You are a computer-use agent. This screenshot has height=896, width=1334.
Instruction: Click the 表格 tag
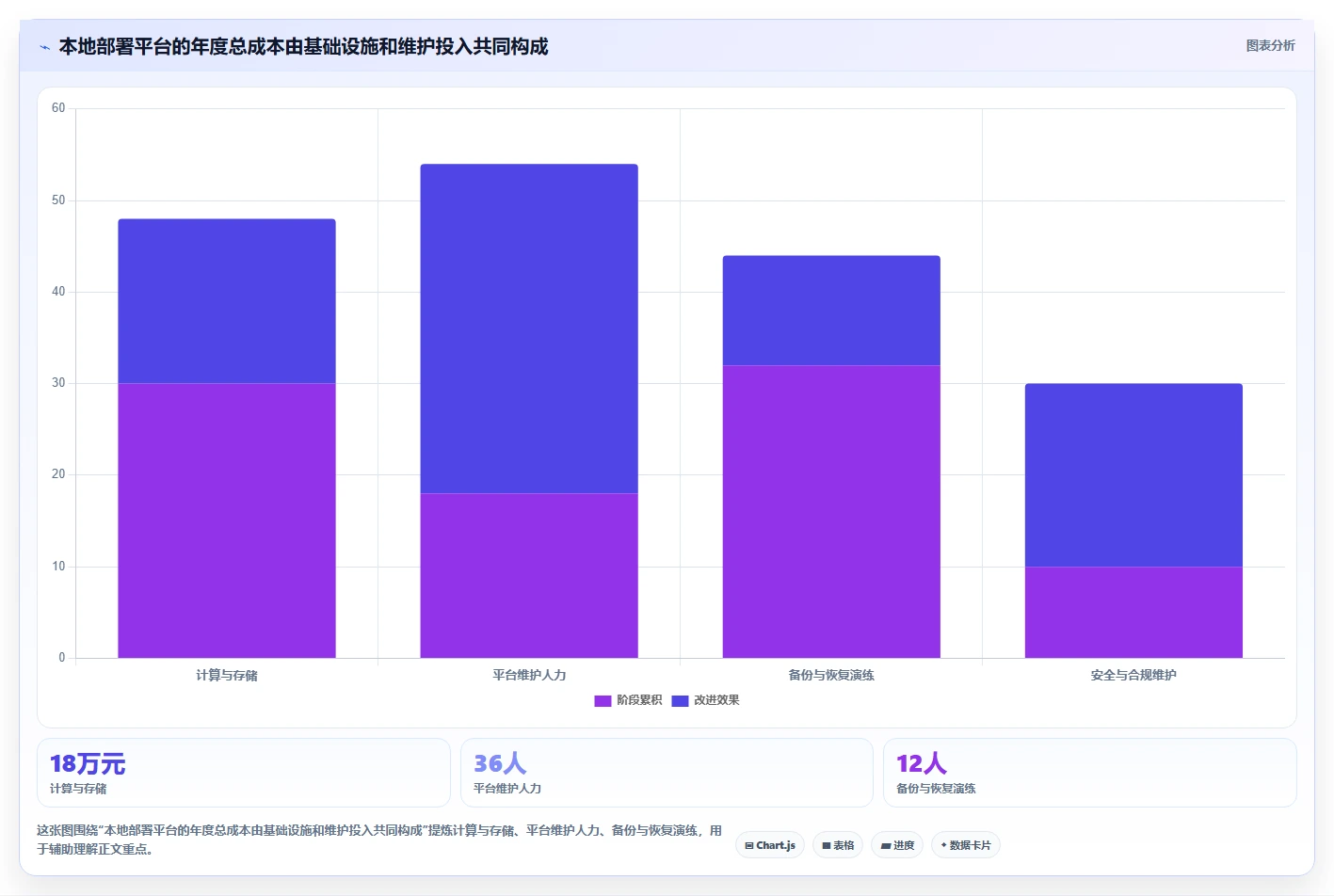(838, 845)
